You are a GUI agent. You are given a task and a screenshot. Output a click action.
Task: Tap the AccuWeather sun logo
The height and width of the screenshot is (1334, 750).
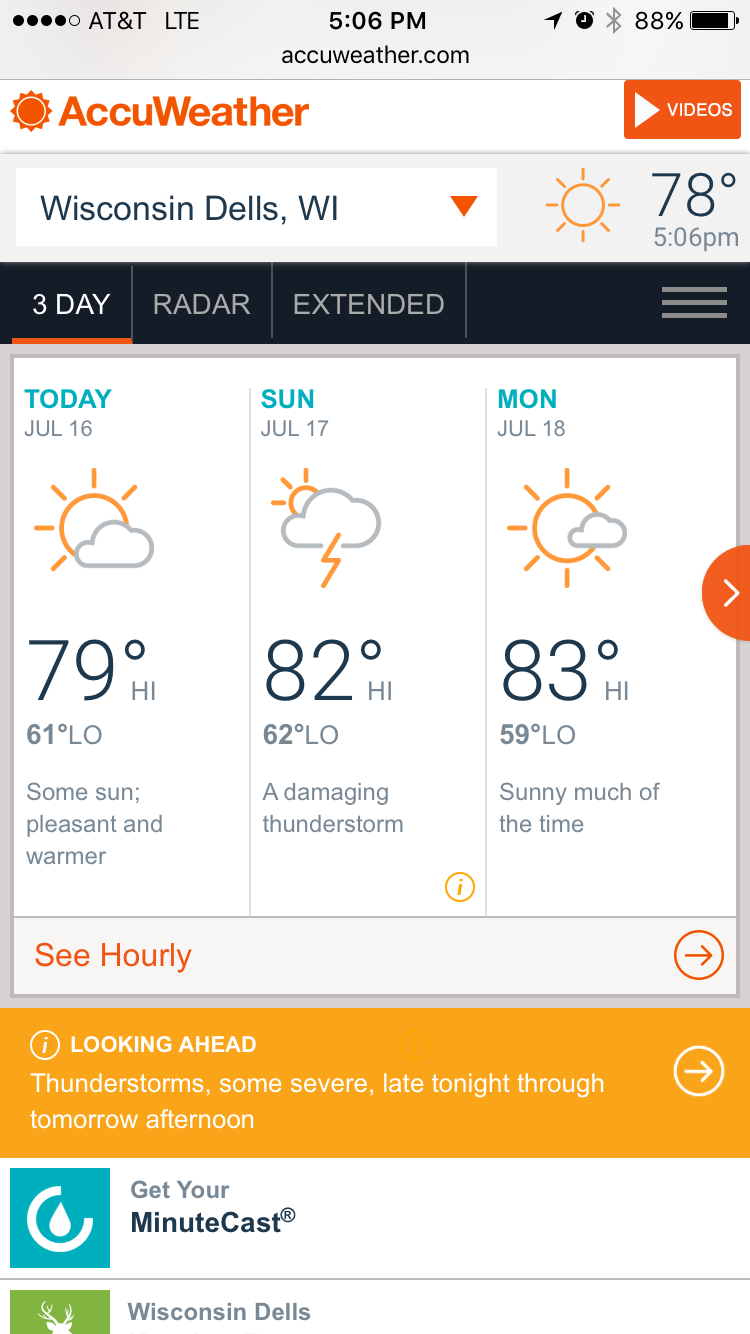[x=30, y=110]
